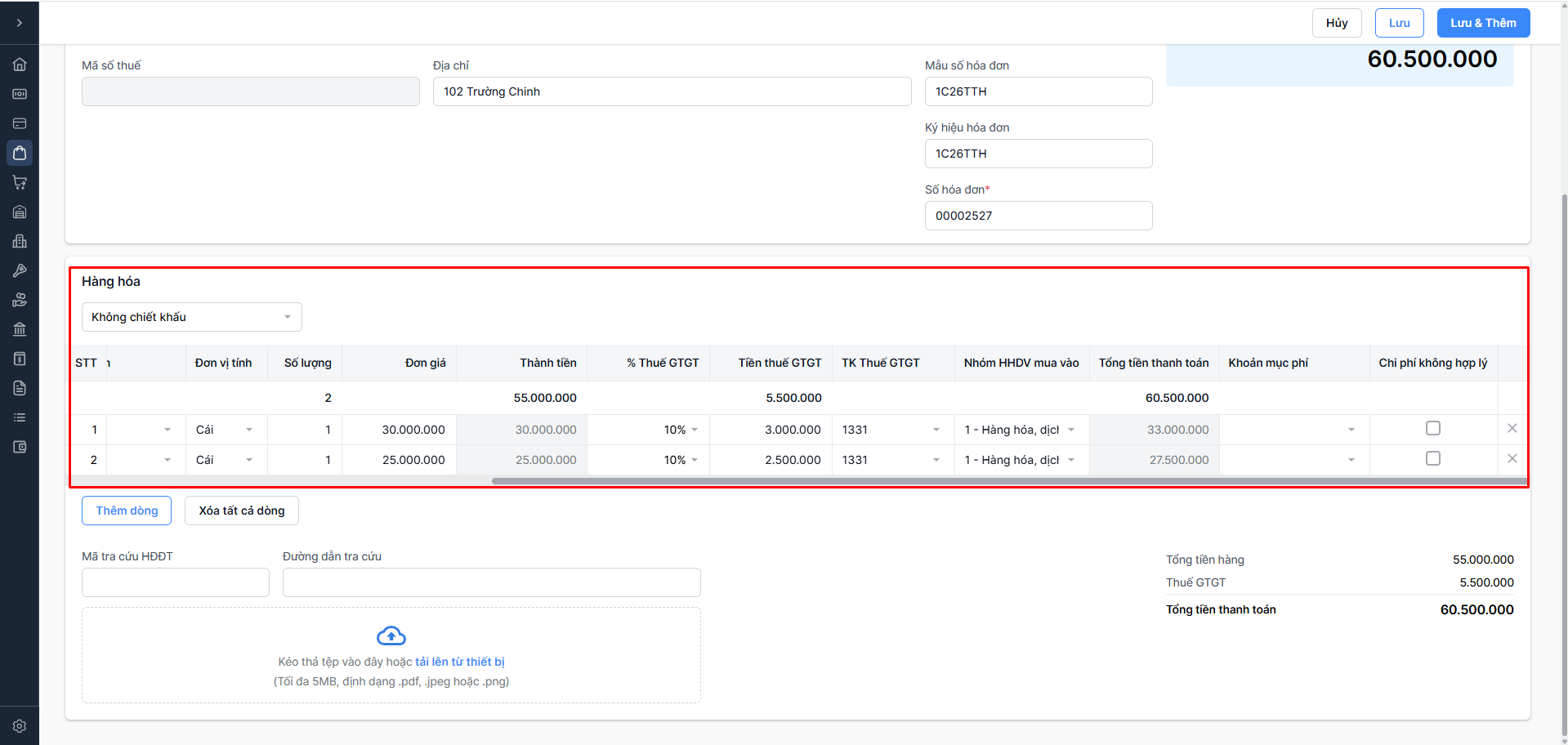Check 'Chi phí không hợp lý' for row 1

click(x=1432, y=428)
